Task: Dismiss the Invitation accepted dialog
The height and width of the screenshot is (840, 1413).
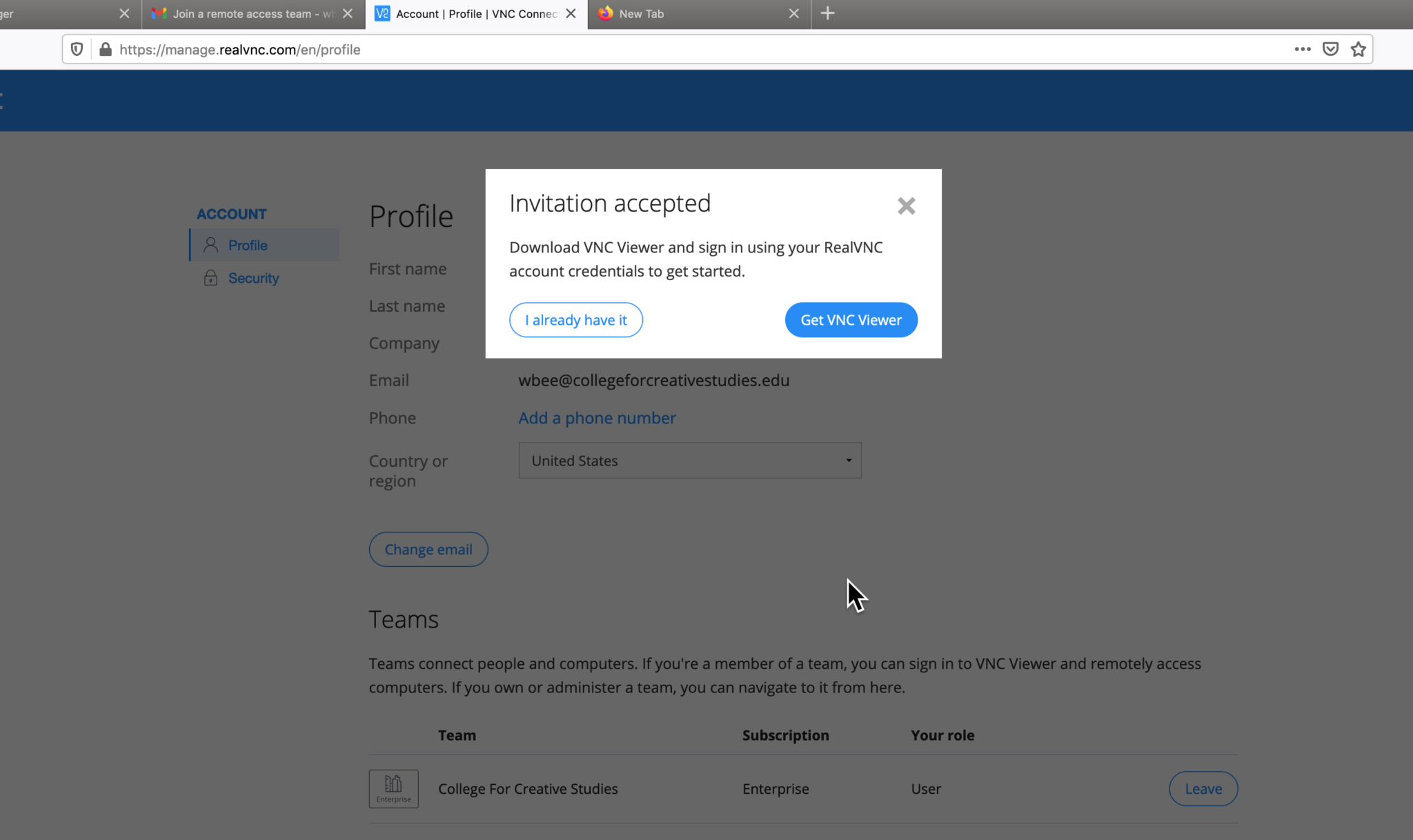Action: point(905,206)
